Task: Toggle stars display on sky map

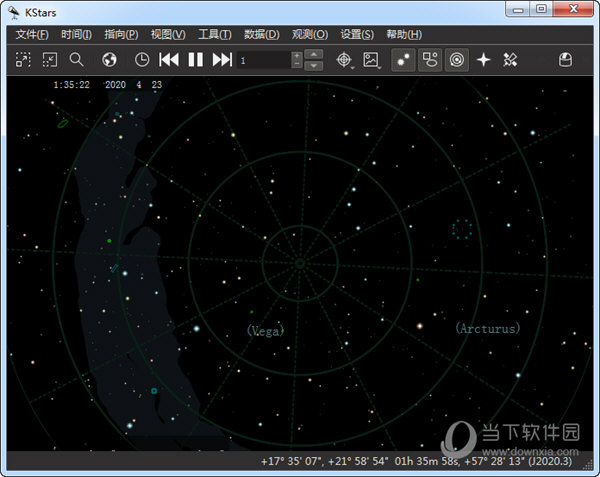Action: pos(403,60)
